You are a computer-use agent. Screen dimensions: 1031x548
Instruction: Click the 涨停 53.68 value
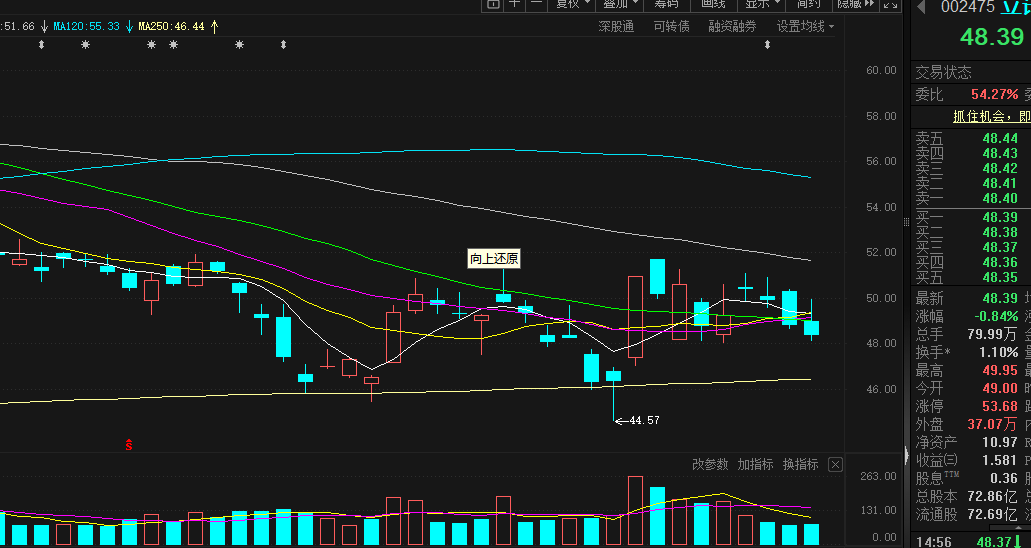(1000, 407)
